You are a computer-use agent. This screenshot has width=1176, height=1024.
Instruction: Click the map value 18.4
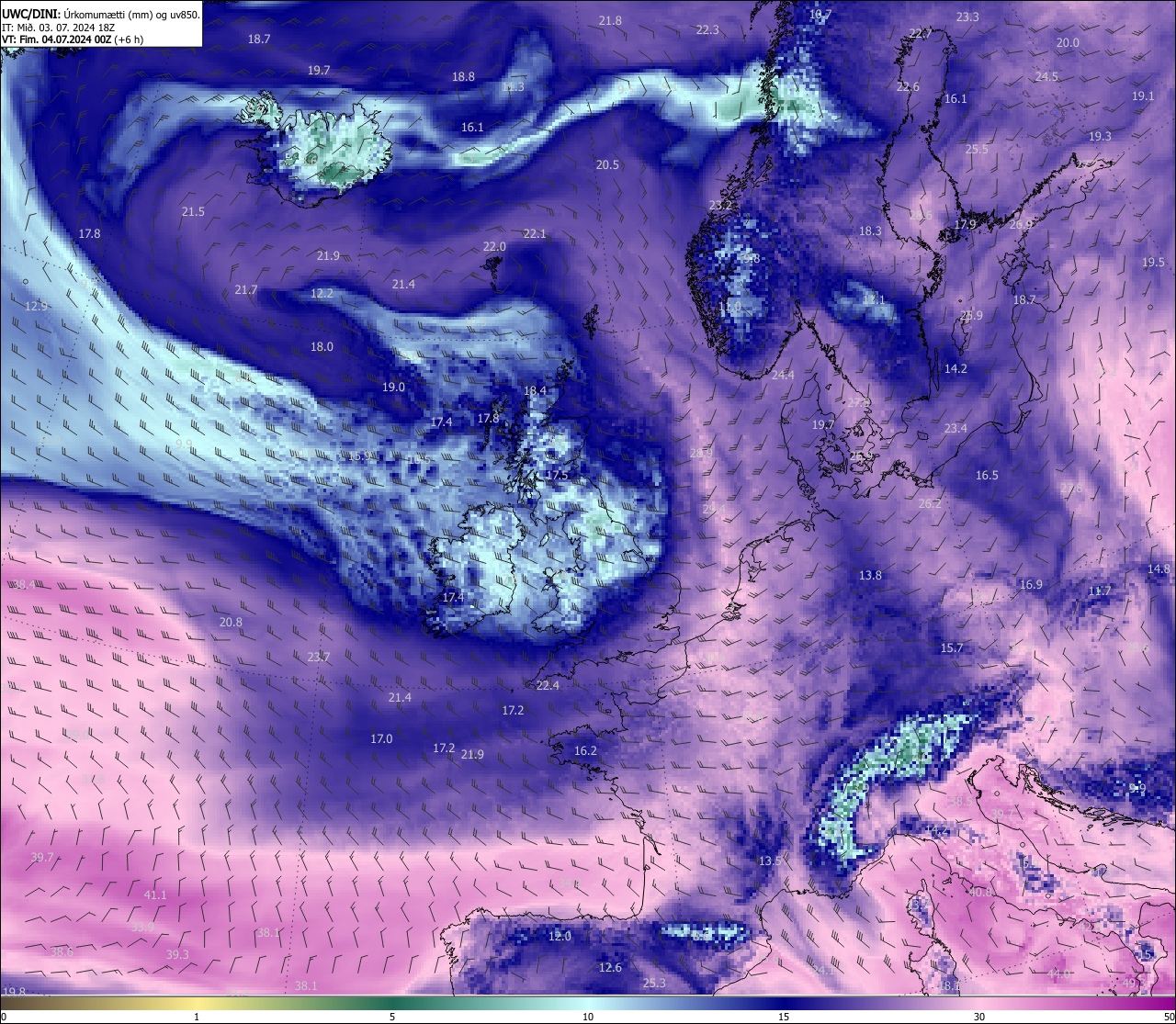point(535,390)
